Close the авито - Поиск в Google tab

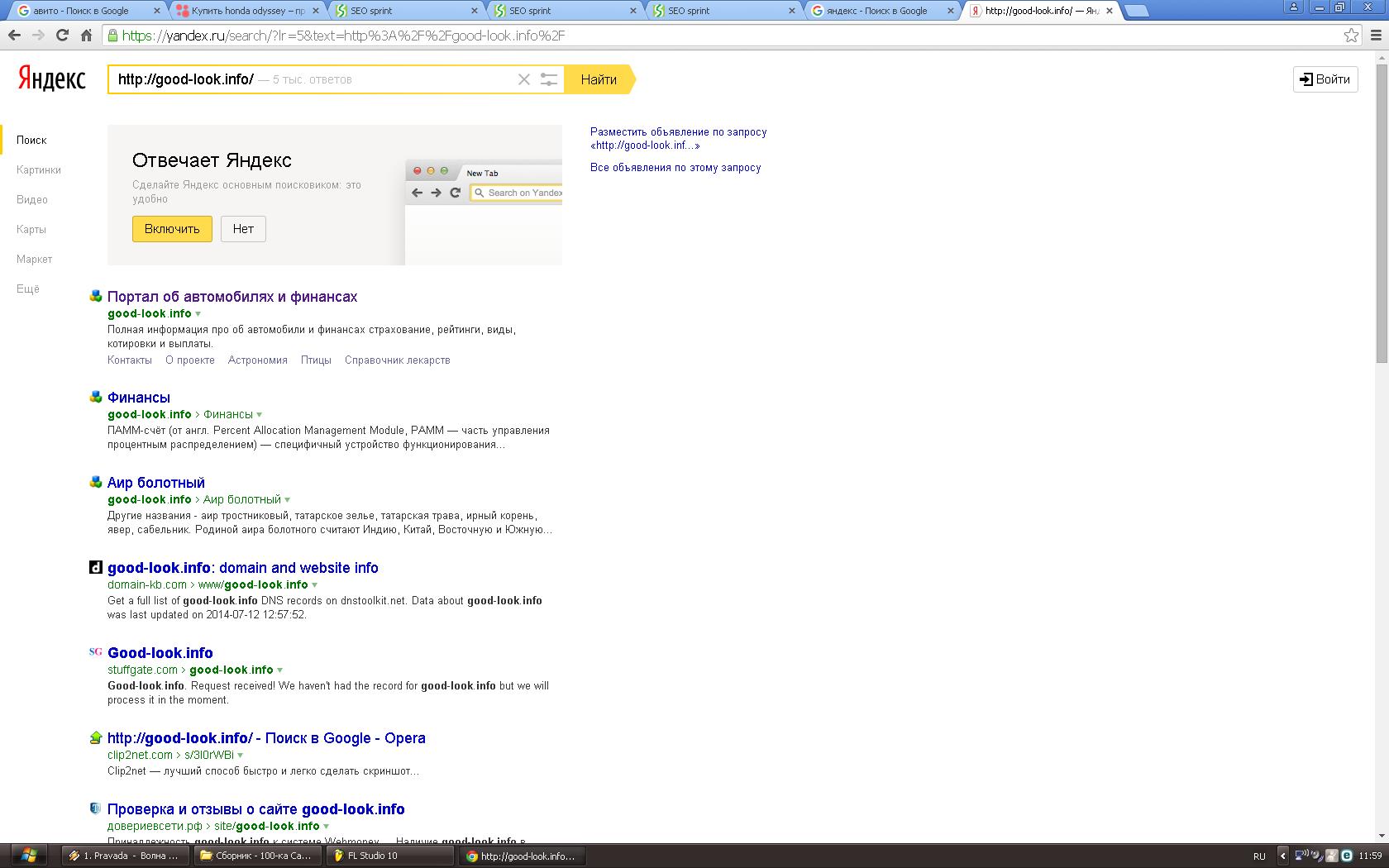click(157, 11)
